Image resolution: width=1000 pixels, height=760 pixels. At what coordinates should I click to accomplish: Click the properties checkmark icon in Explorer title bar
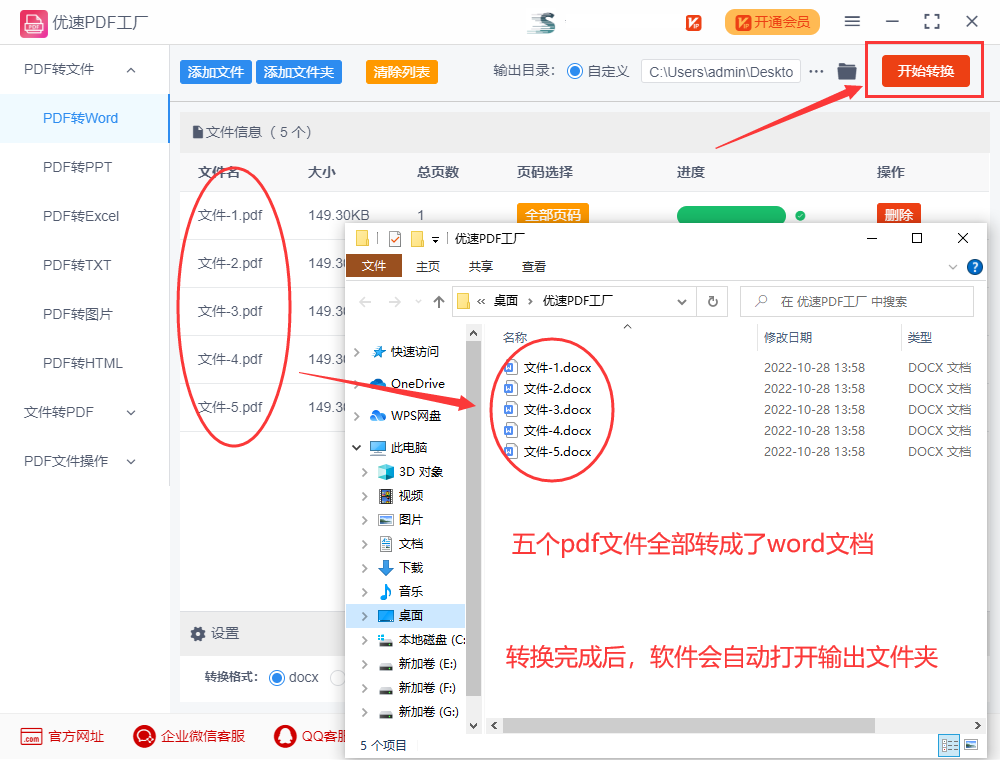[395, 239]
